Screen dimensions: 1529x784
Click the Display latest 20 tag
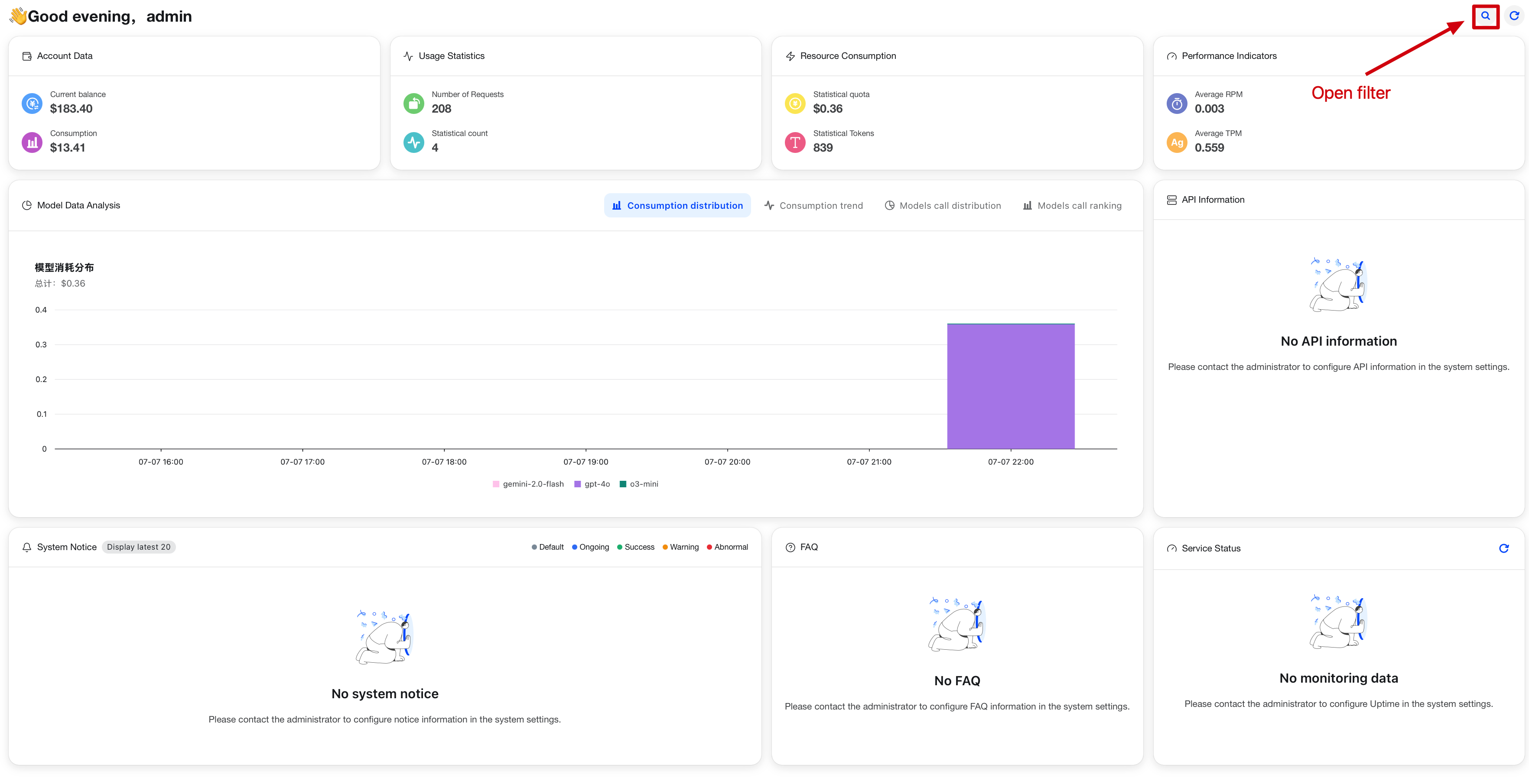click(138, 547)
